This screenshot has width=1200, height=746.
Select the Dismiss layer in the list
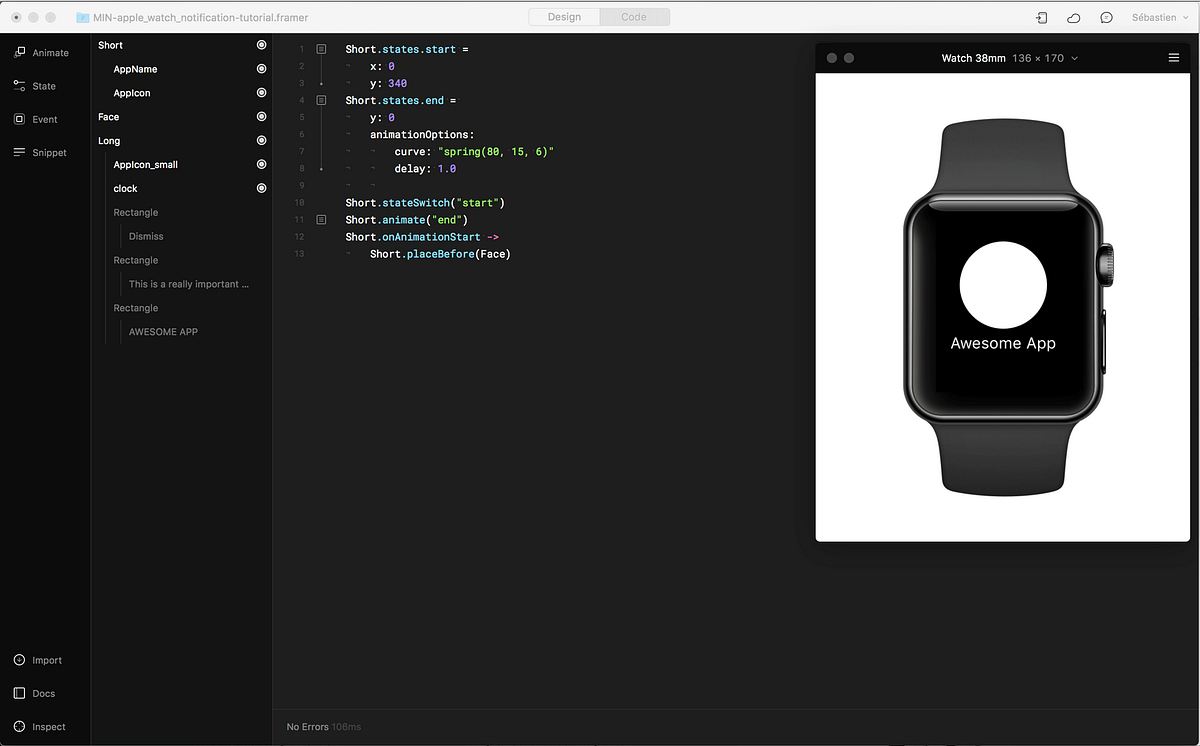[145, 236]
